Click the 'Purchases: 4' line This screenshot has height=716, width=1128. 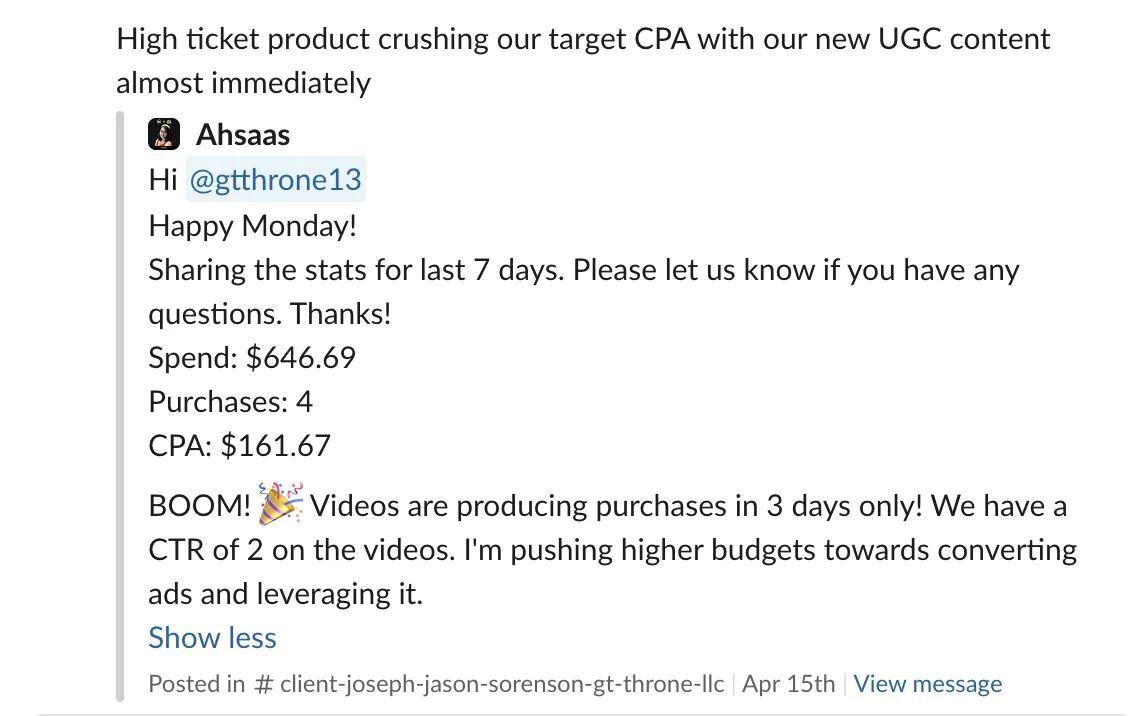tap(230, 402)
